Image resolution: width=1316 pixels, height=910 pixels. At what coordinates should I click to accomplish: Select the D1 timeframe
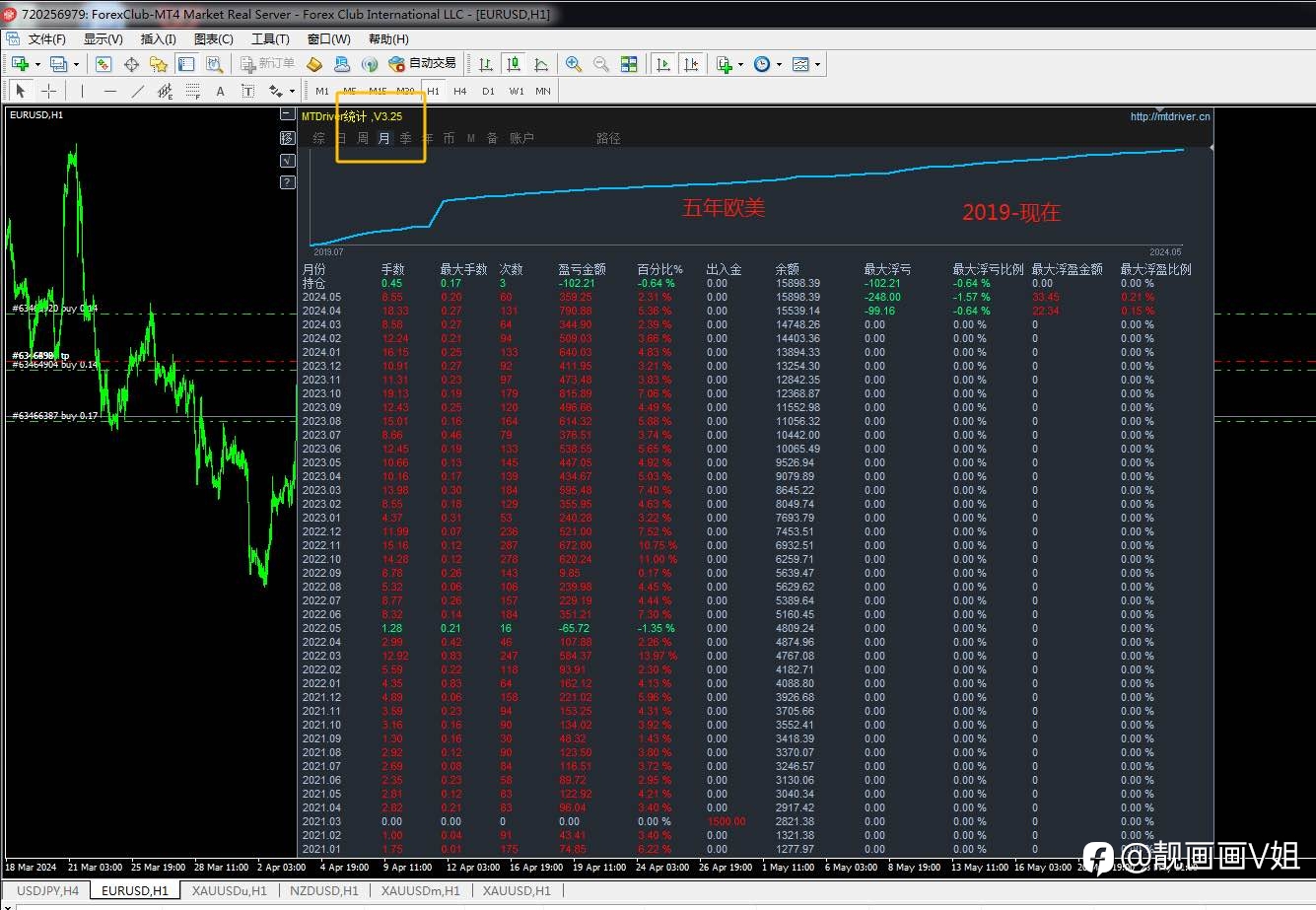(x=488, y=91)
